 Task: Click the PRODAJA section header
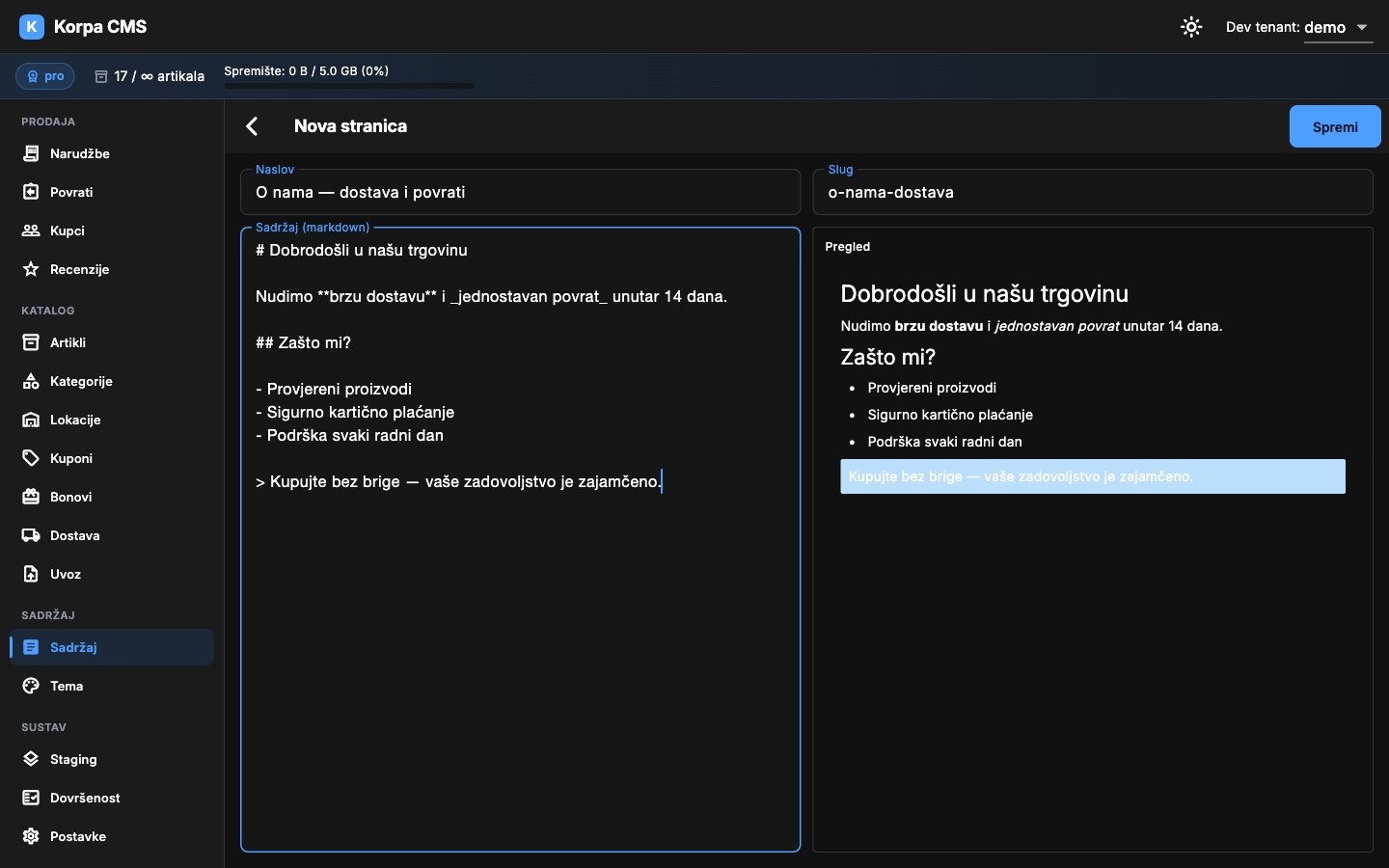point(48,122)
